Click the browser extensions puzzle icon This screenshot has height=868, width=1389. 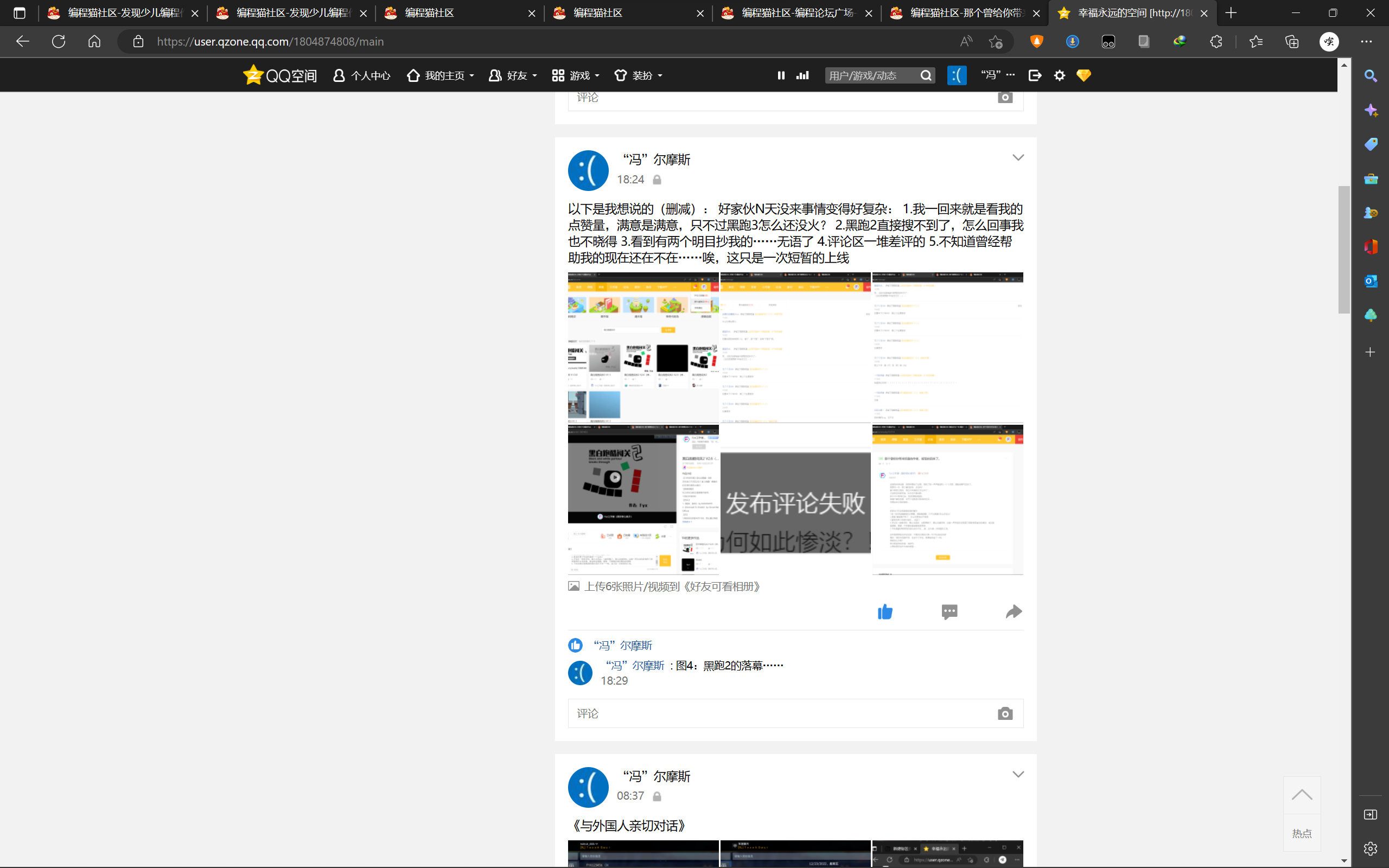coord(1216,41)
